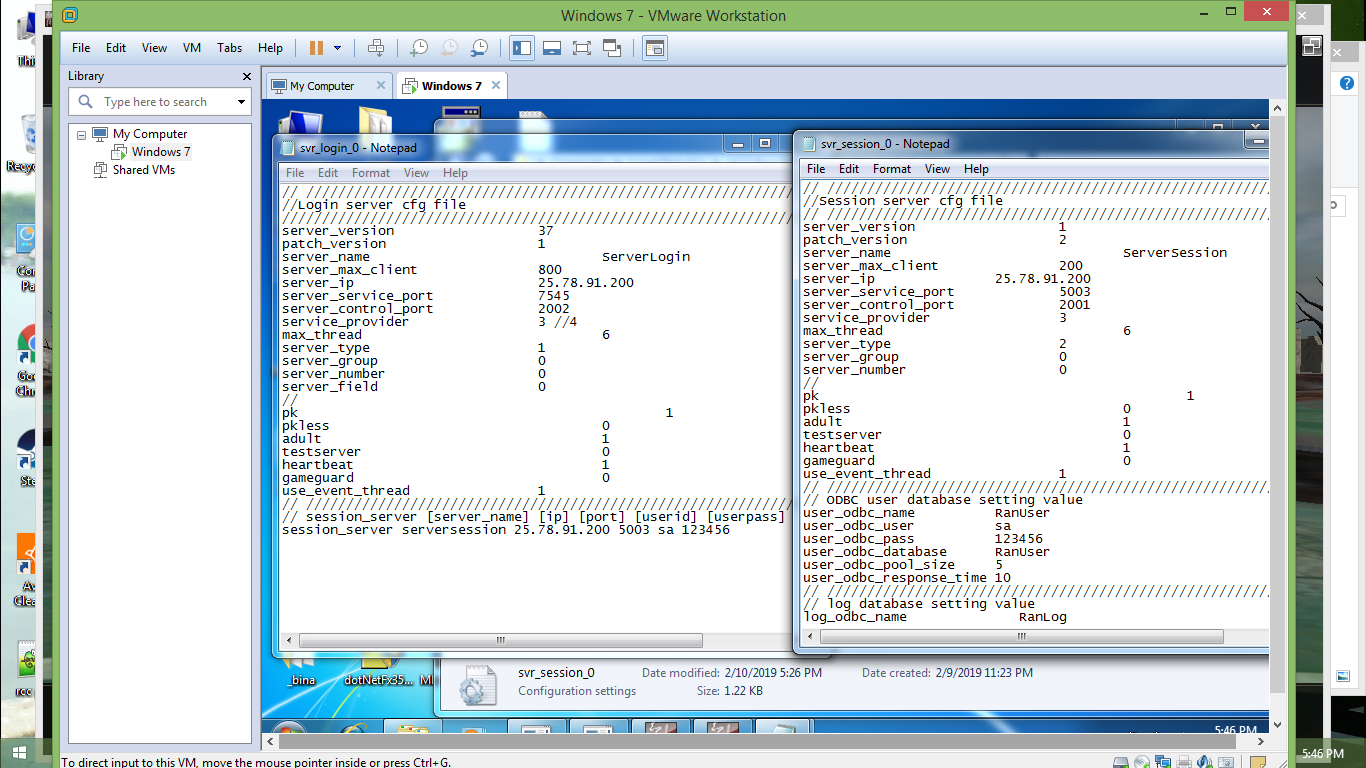Viewport: 1366px width, 768px height.
Task: Close the Windows 7 tab
Action: pyautogui.click(x=495, y=85)
